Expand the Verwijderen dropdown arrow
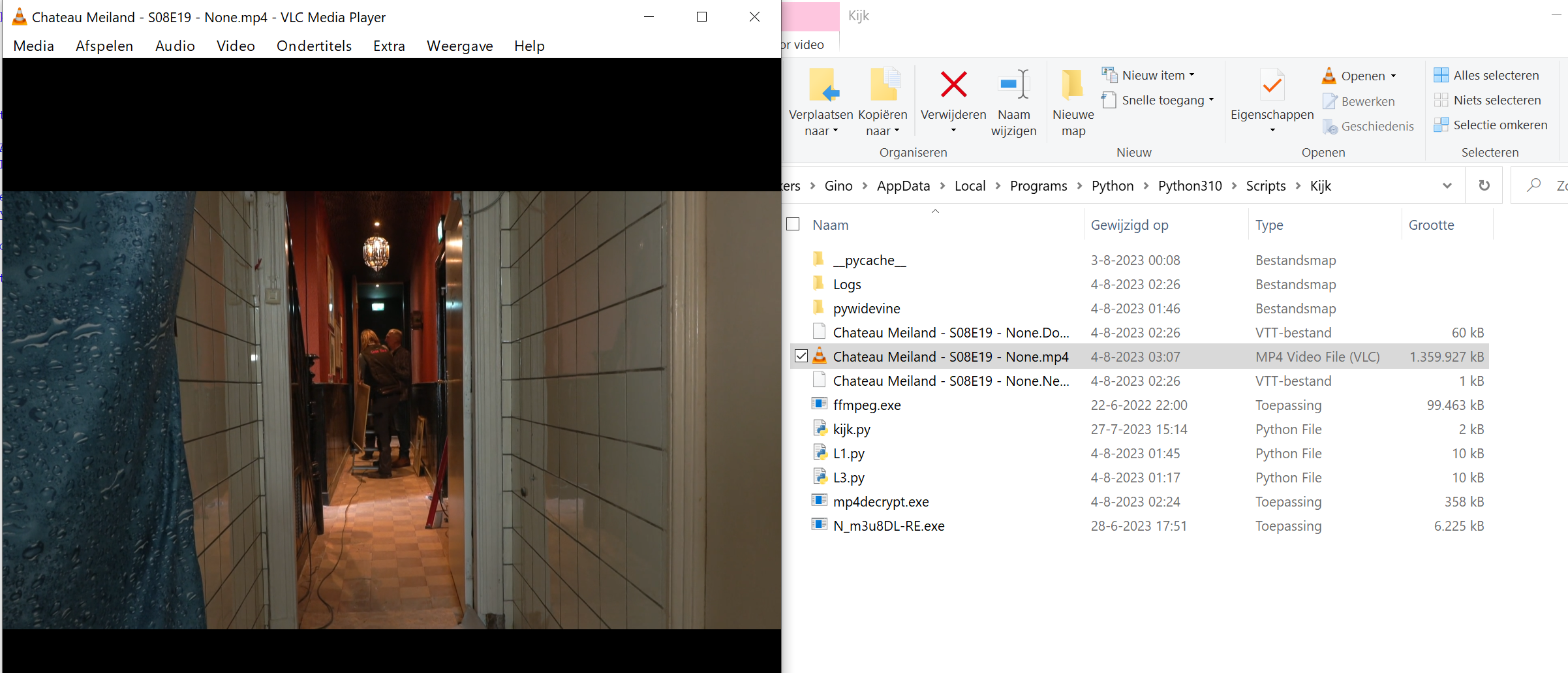Viewport: 1568px width, 673px height. click(953, 131)
